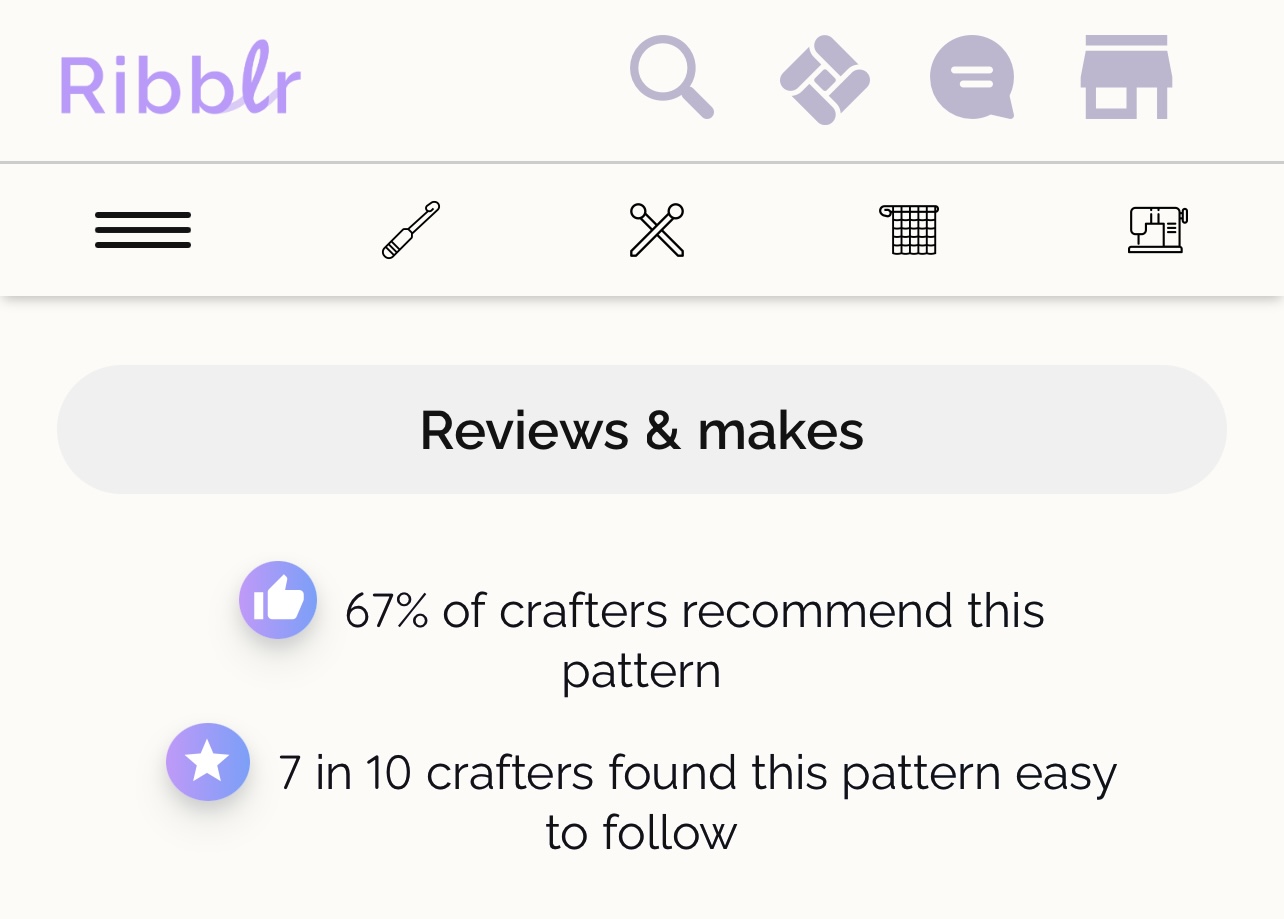This screenshot has width=1284, height=919.
Task: Open the chat speech bubble icon
Action: click(972, 77)
